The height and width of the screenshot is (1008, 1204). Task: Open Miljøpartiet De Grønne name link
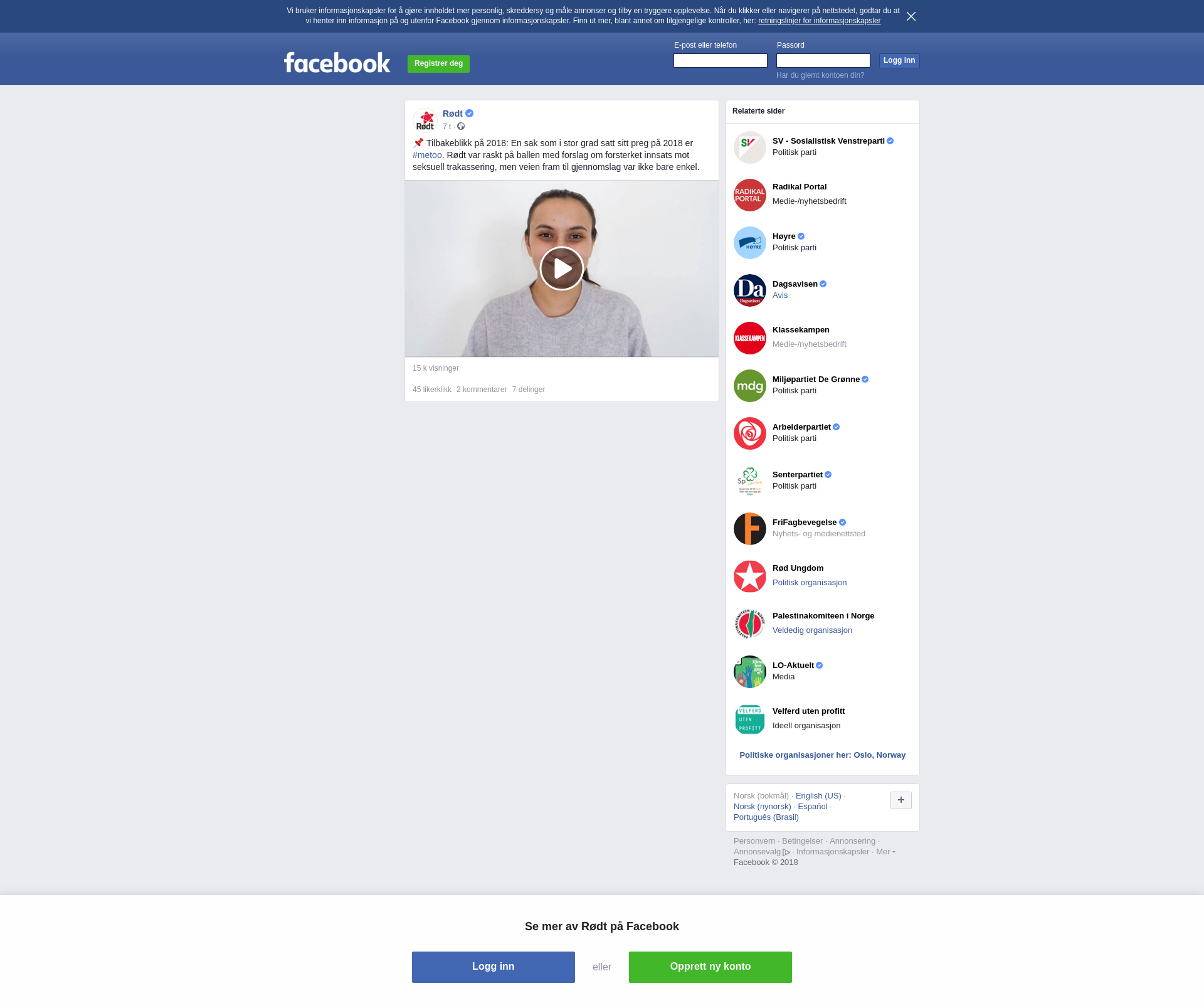click(x=816, y=379)
